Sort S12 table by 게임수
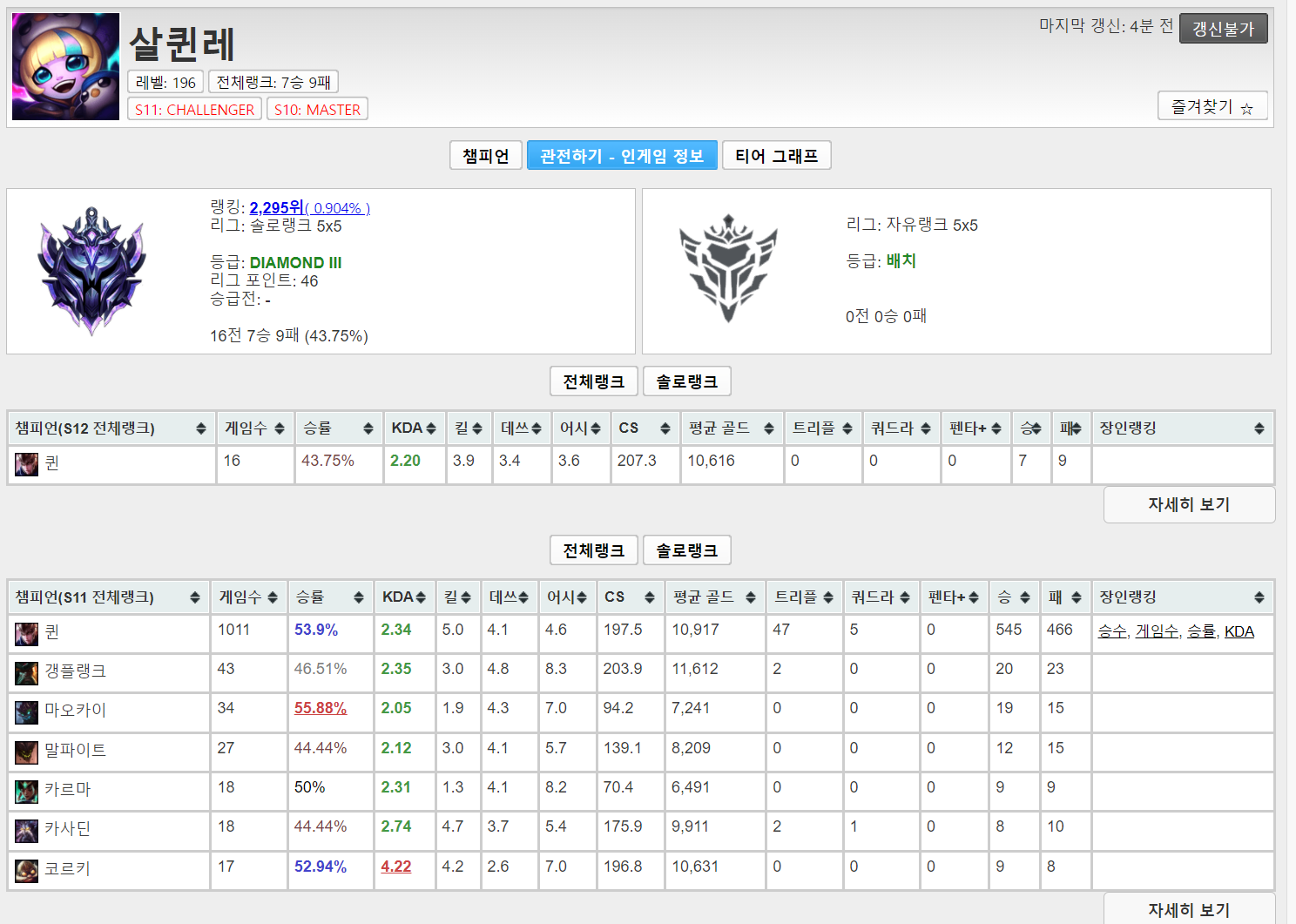 coord(254,428)
